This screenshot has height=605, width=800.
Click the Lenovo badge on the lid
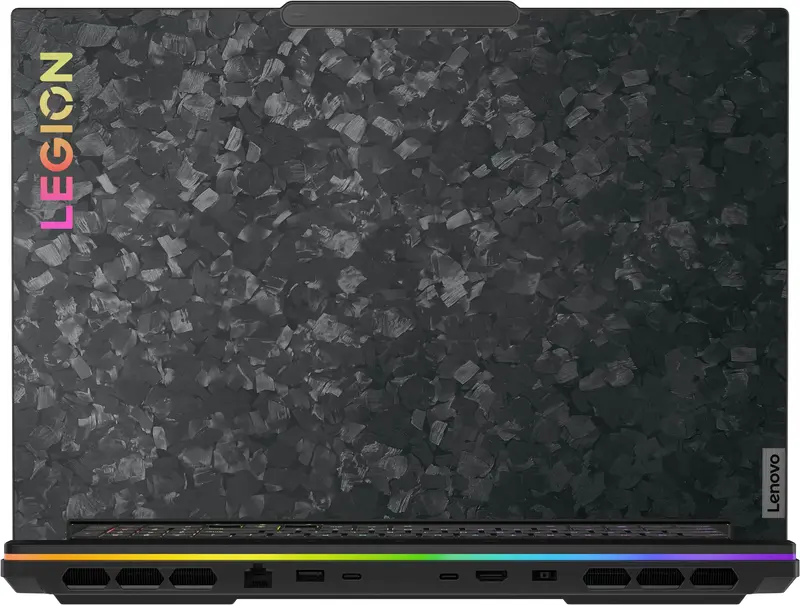773,482
